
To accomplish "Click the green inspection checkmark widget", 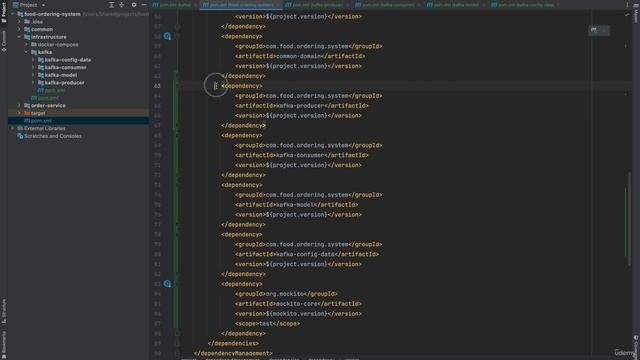I will (x=627, y=15).
